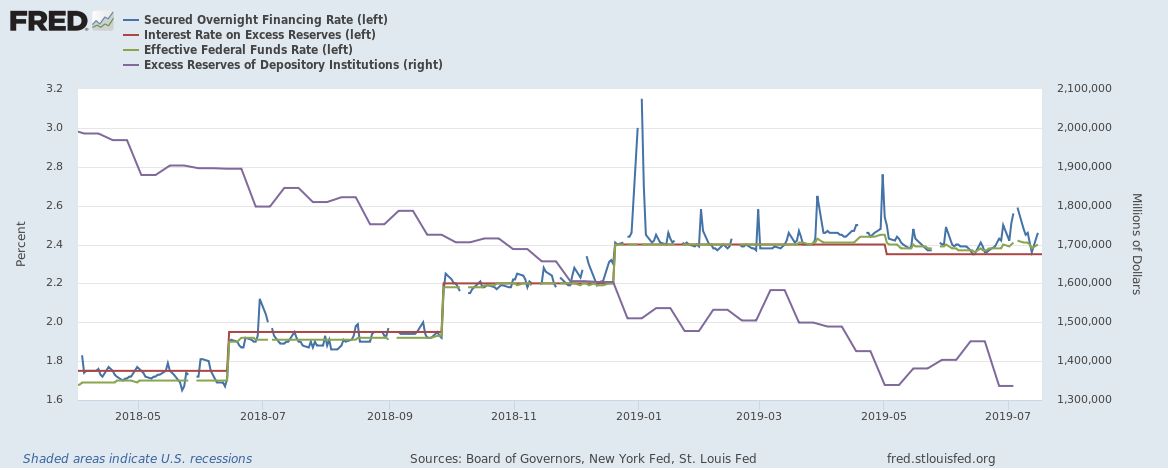Click the 3.2 value on the left axis
1168x470 pixels.
pos(53,89)
